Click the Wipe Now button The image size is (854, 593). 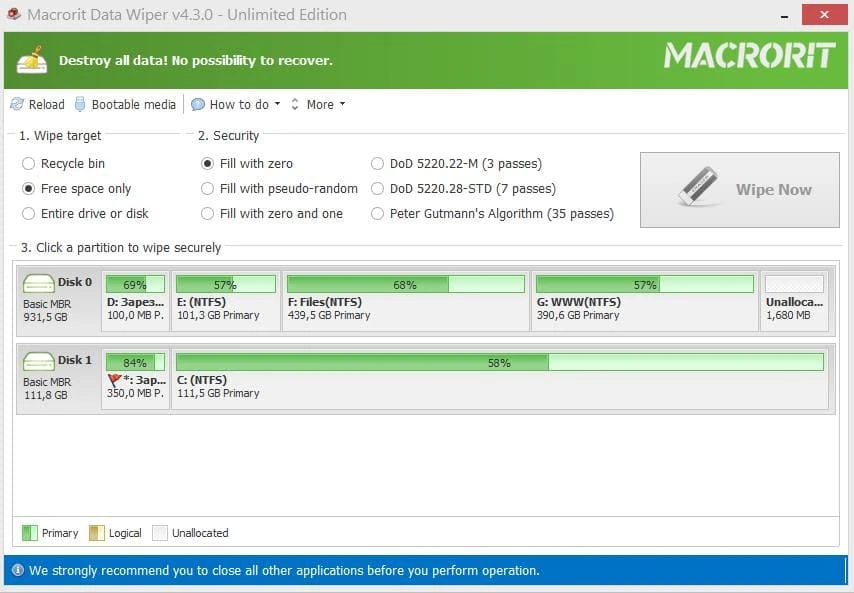(x=740, y=189)
